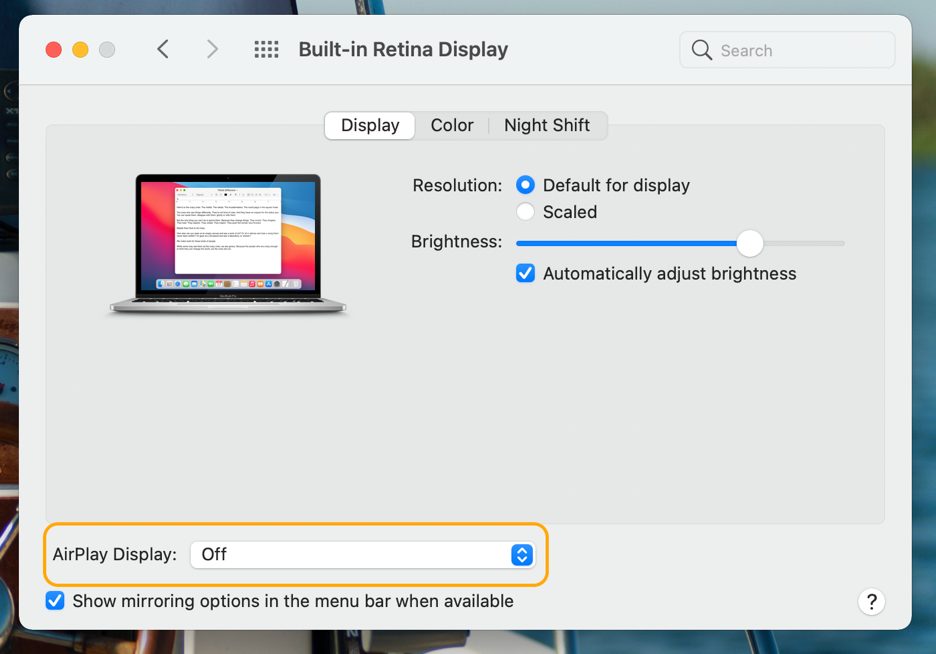Switch to the Color tab
This screenshot has width=936, height=654.
click(452, 125)
